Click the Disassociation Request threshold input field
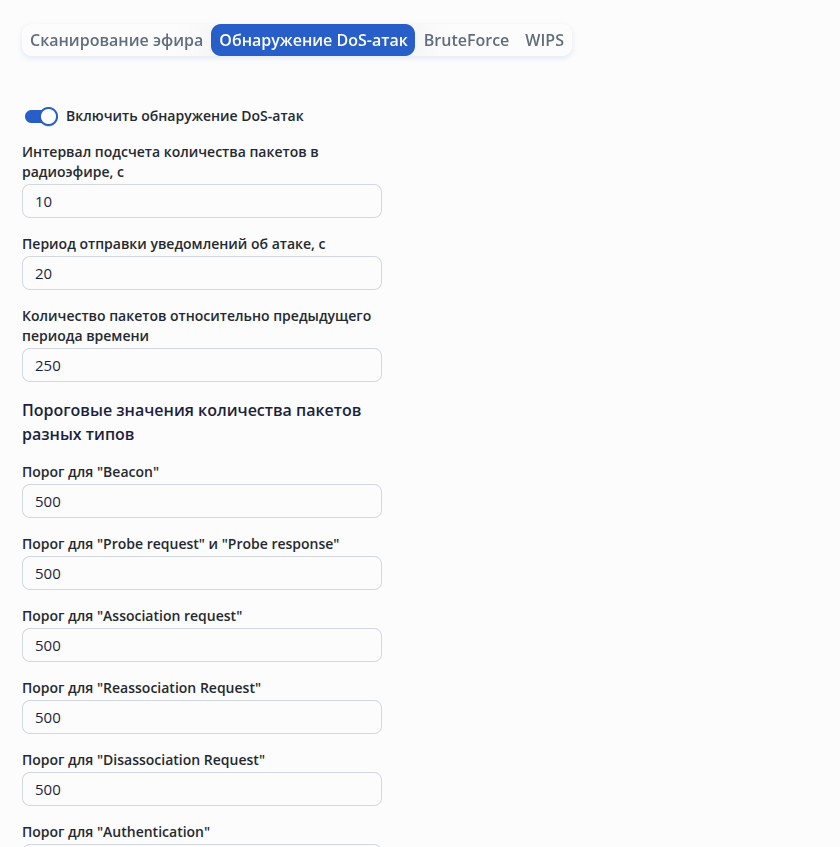Screen dimensions: 840x847 (201, 789)
